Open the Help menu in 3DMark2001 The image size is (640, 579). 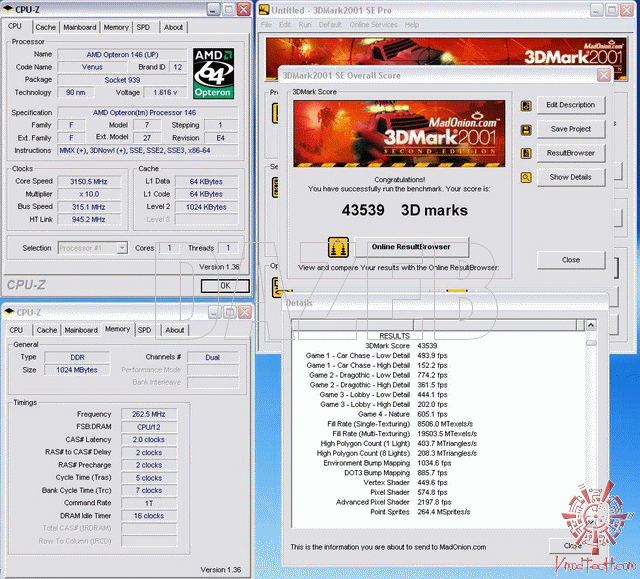pyautogui.click(x=412, y=25)
